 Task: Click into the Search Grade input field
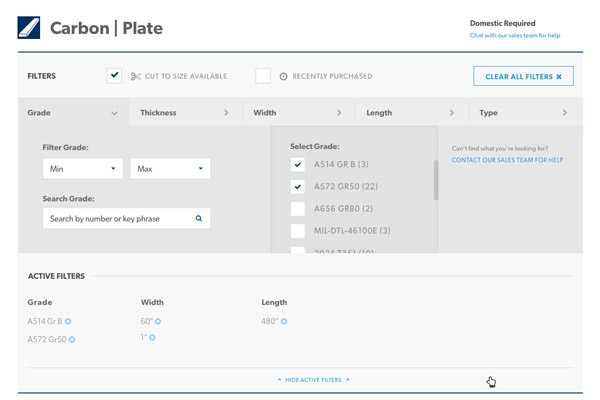pos(126,218)
